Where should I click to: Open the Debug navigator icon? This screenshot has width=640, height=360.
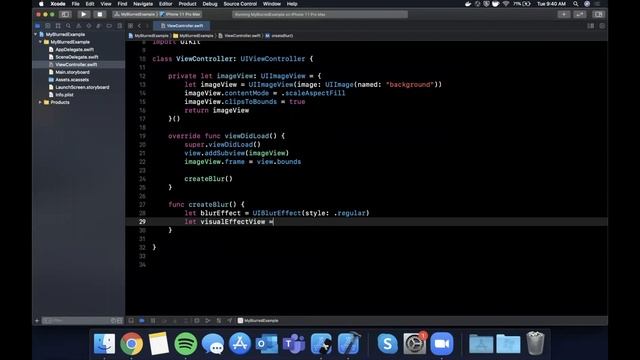[x=99, y=26]
